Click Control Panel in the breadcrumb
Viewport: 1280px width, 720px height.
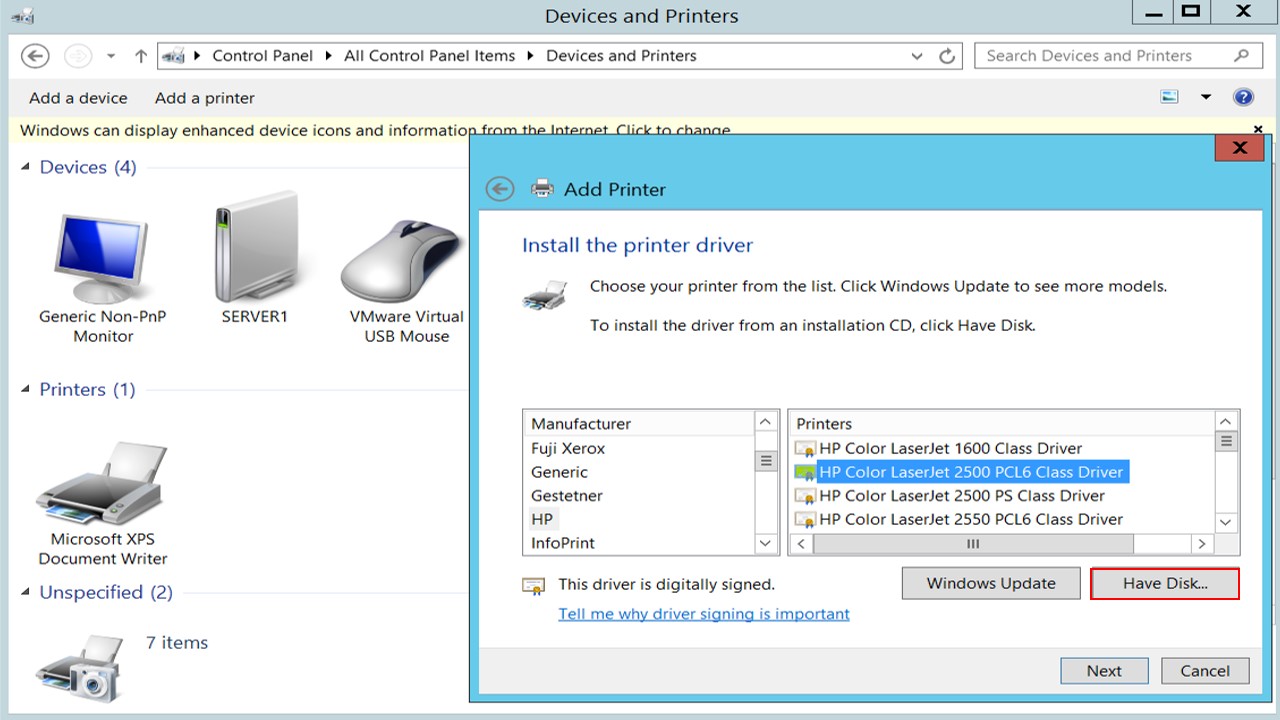(263, 56)
